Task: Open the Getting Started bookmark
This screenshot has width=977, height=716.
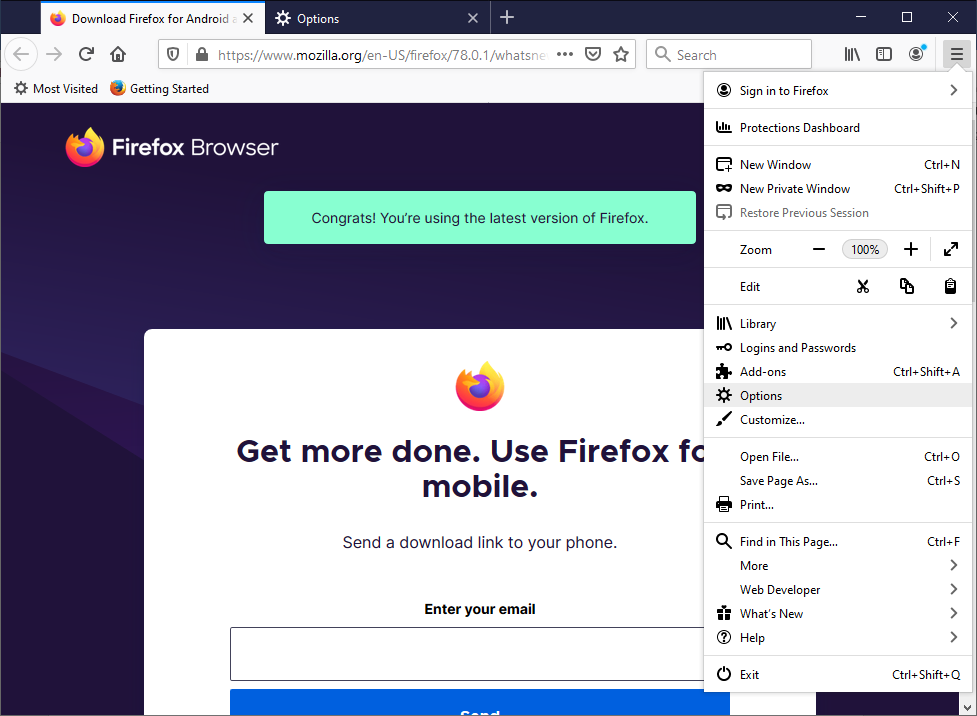Action: (159, 88)
